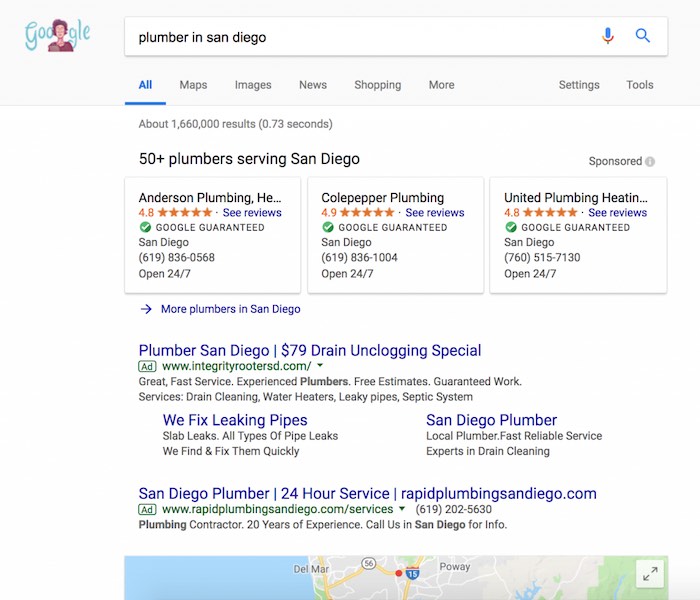
Task: Open the $79 Drain Unclogging Special ad
Action: point(310,350)
